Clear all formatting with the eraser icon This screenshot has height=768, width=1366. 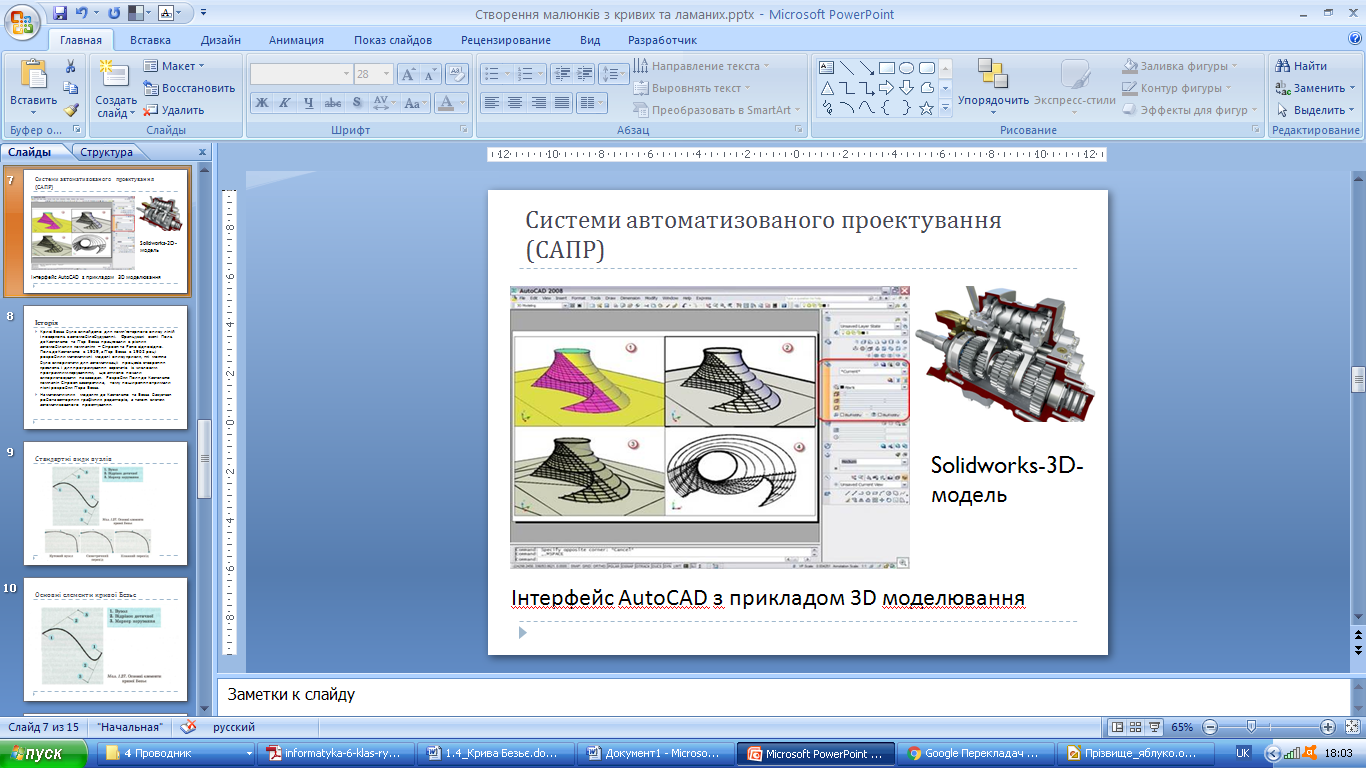[x=457, y=74]
